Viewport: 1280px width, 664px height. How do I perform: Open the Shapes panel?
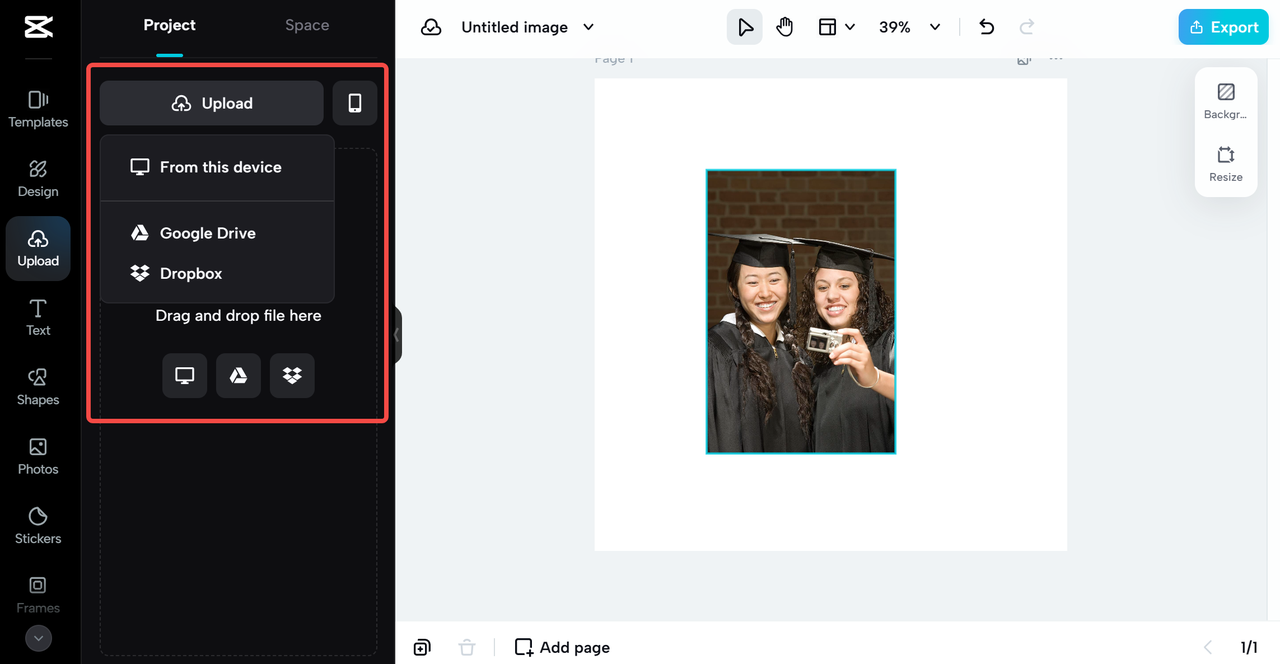[x=38, y=387]
